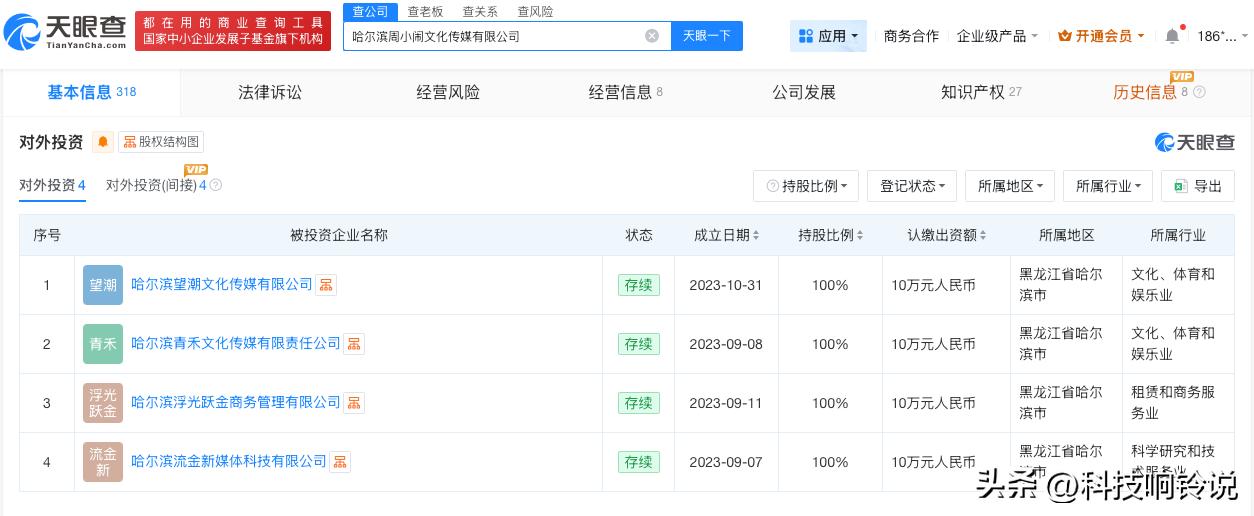Open 所属行业 filter dropdown
This screenshot has width=1254, height=516.
(1108, 186)
